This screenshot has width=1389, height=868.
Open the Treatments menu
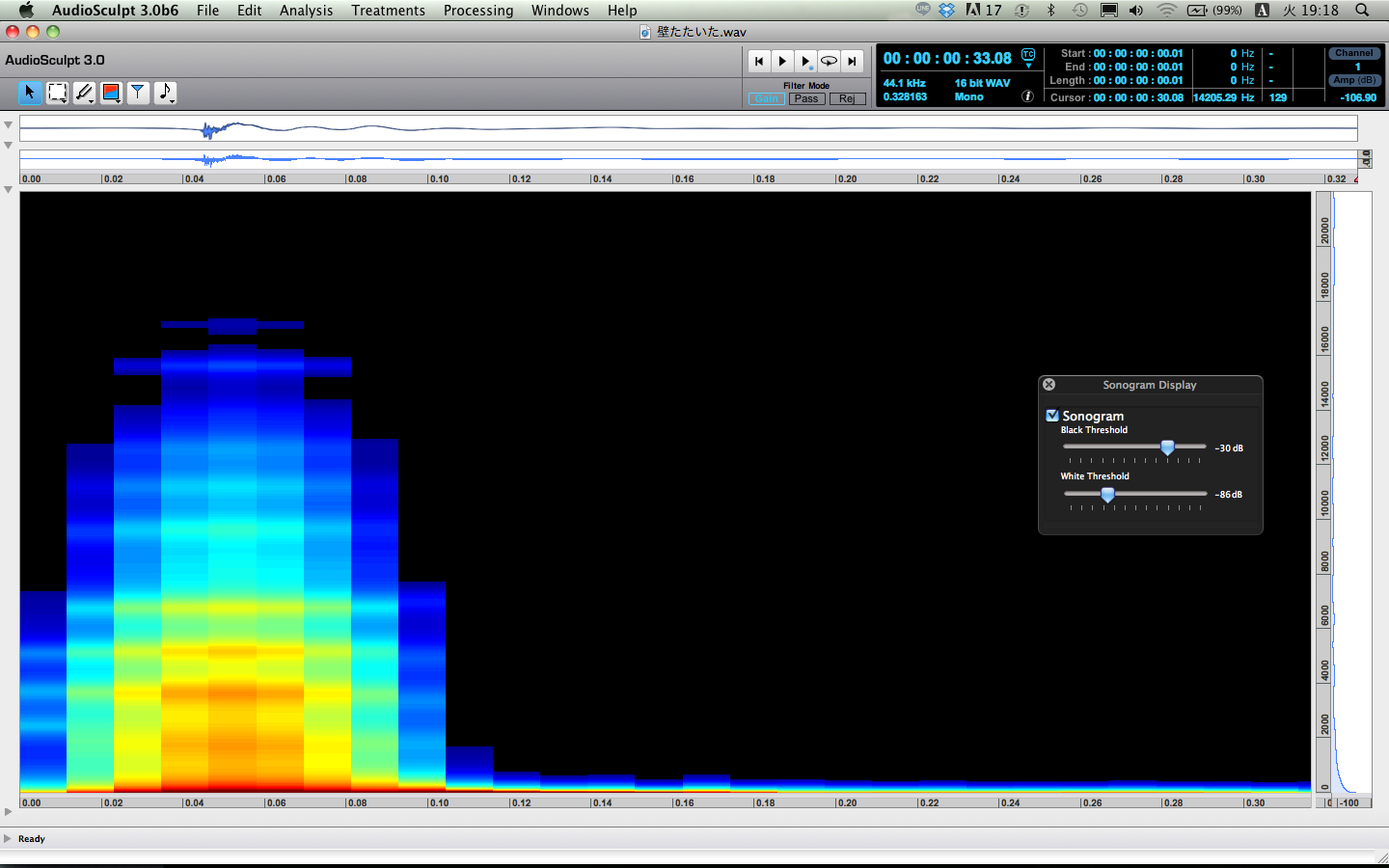tap(388, 11)
